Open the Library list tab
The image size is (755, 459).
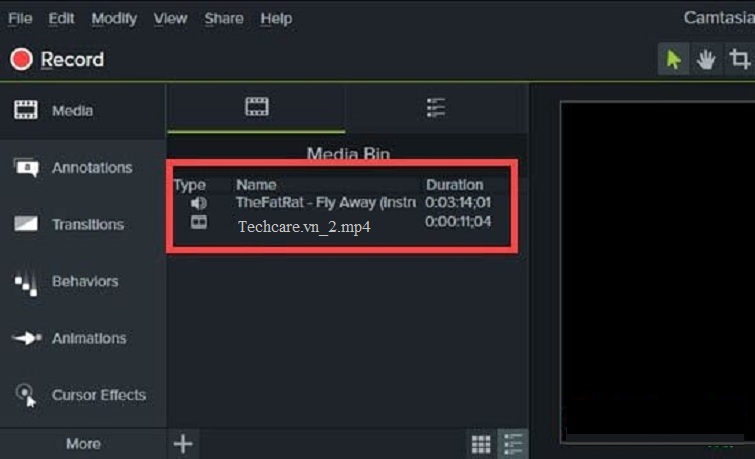435,108
